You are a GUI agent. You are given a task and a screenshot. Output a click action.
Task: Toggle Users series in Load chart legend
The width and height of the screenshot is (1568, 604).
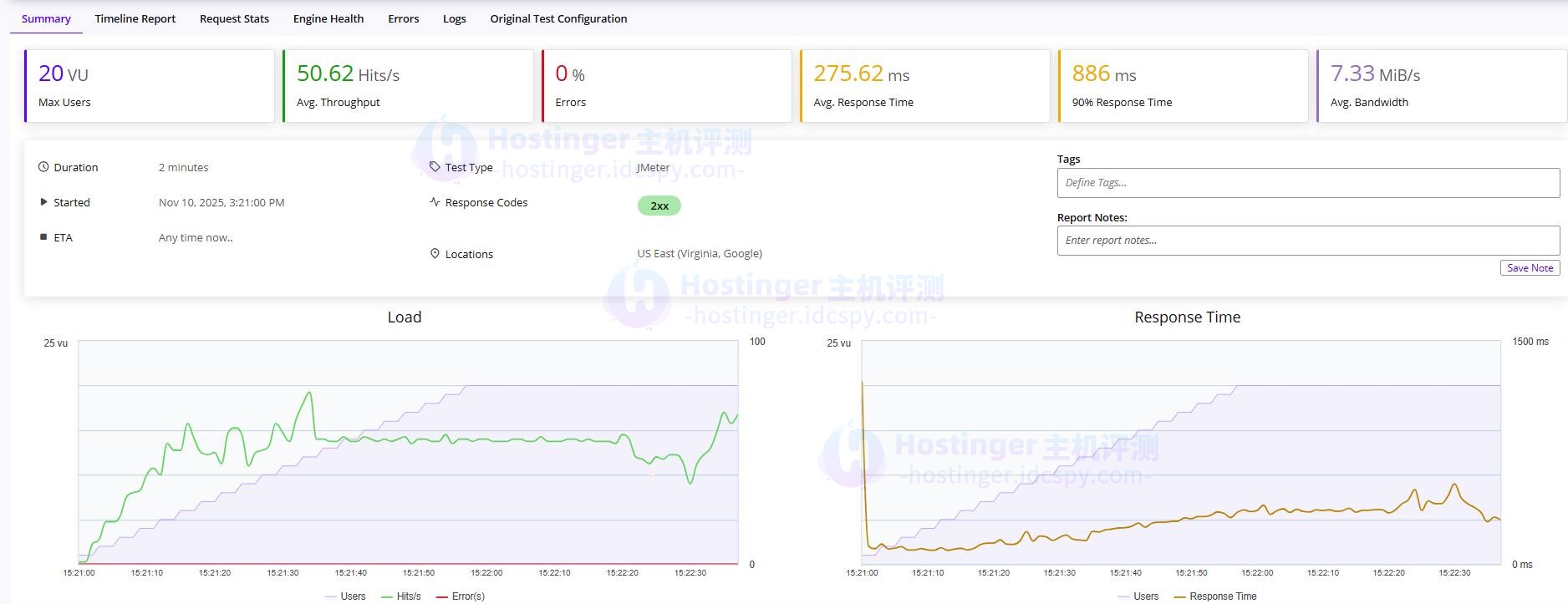point(344,596)
